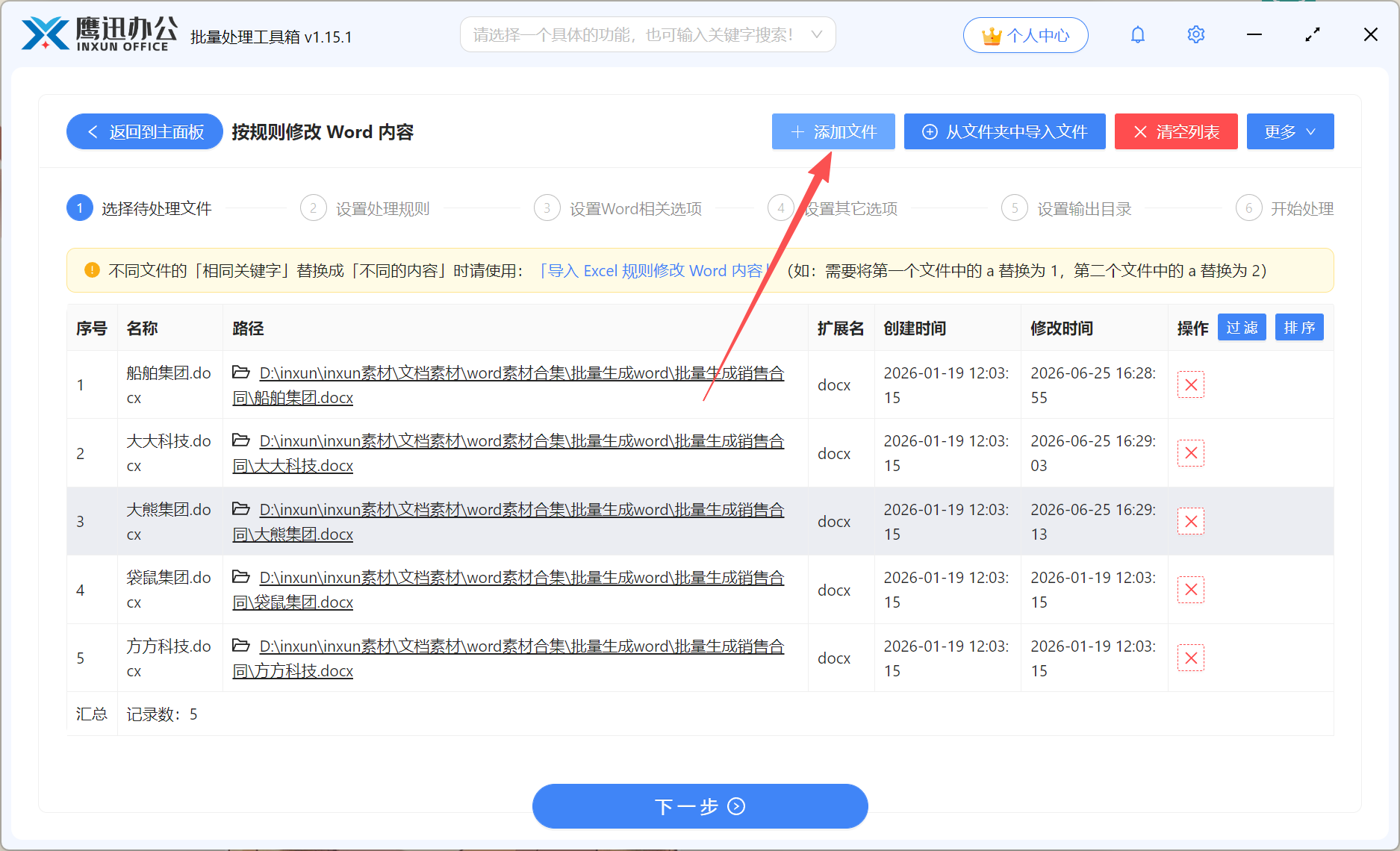The width and height of the screenshot is (1400, 851).
Task: Click the 排序 sort button
Action: click(x=1299, y=327)
